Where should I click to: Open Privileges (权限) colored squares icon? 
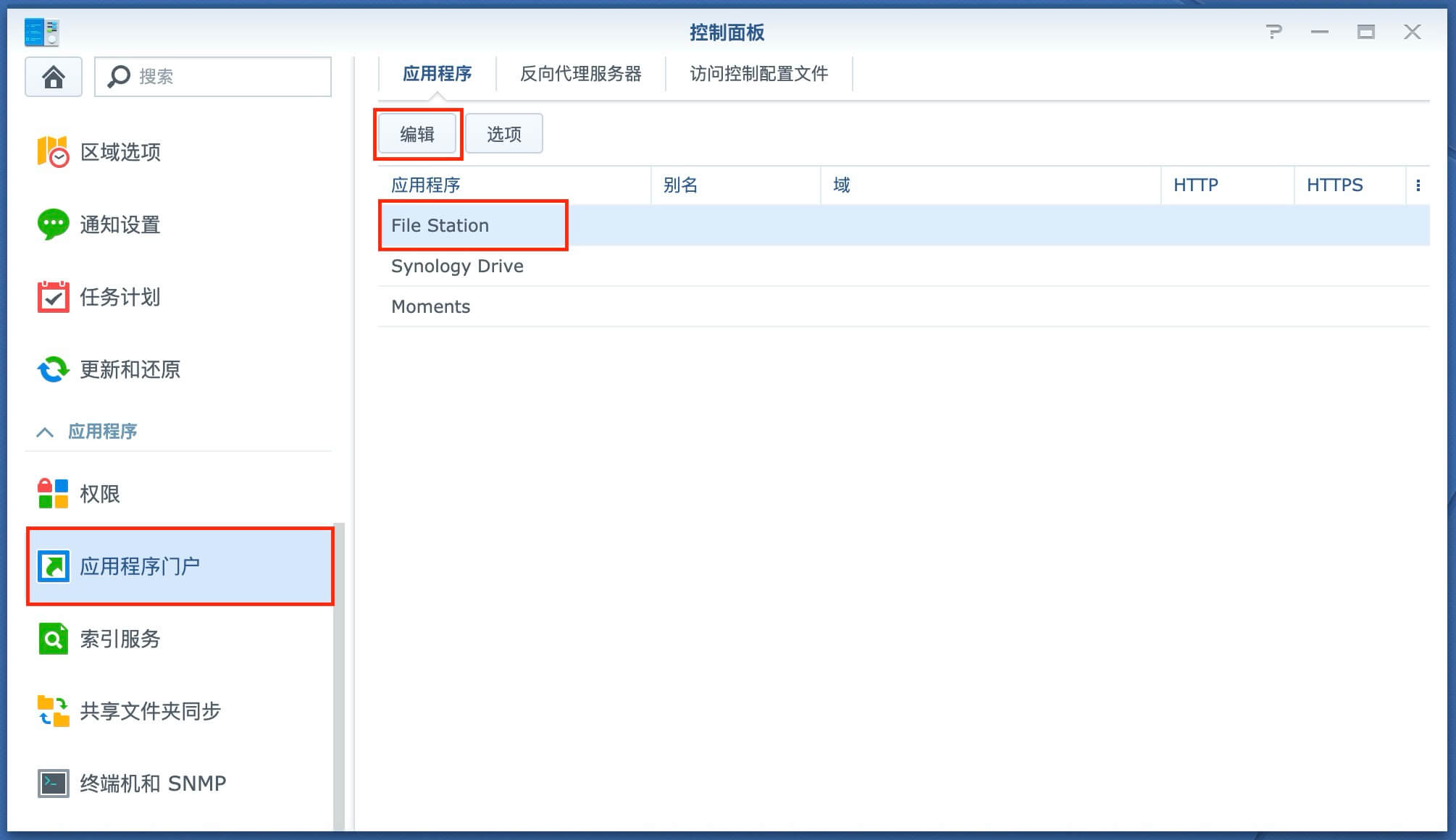53,494
